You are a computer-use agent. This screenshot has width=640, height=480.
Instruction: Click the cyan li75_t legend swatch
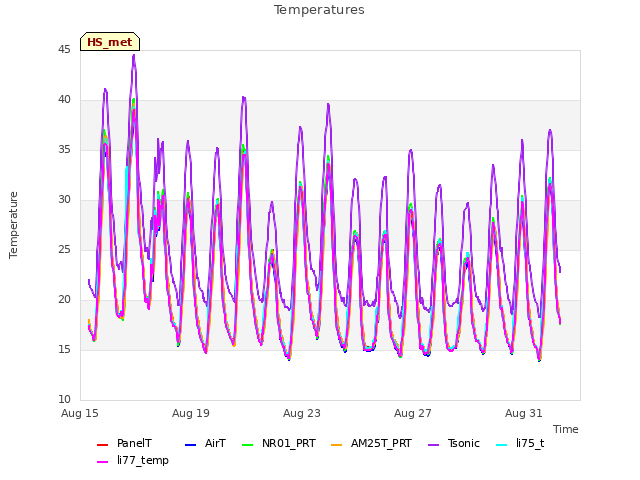pos(501,444)
